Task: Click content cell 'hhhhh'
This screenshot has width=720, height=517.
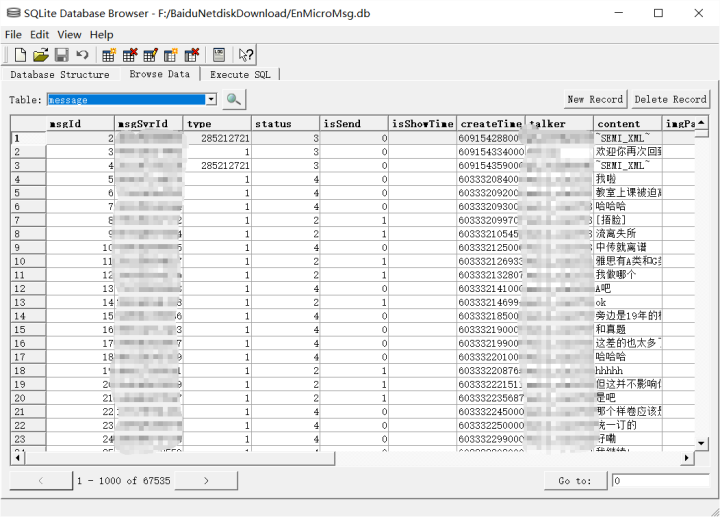Action: (x=628, y=371)
